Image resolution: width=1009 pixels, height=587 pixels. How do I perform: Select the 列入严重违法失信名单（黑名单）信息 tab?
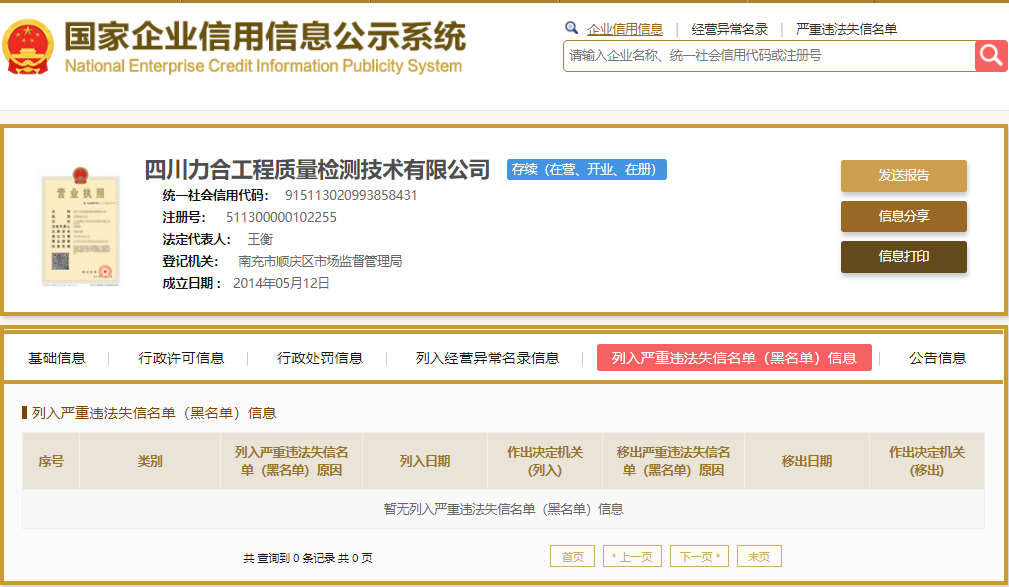click(x=734, y=358)
